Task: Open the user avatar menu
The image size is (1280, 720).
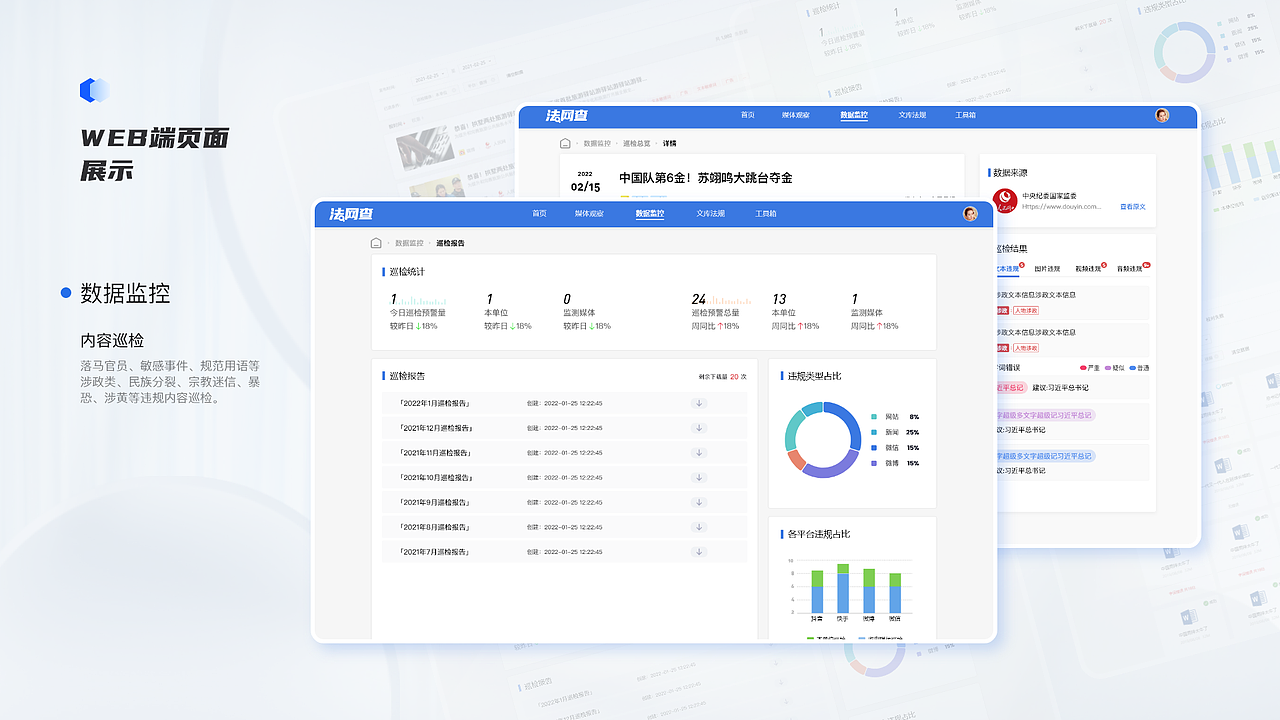Action: pos(969,213)
